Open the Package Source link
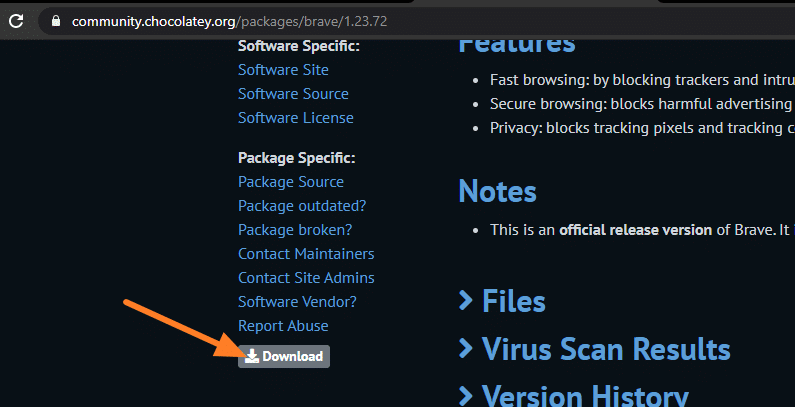 coord(291,182)
